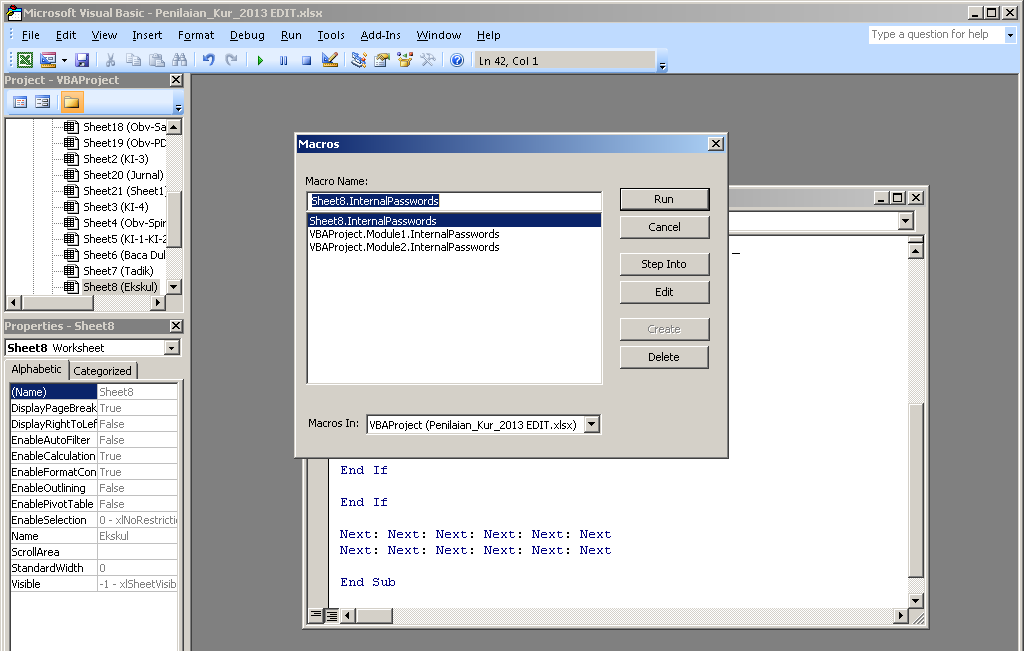Toggle Folders icon in Project panel
The height and width of the screenshot is (651, 1024).
tap(71, 102)
